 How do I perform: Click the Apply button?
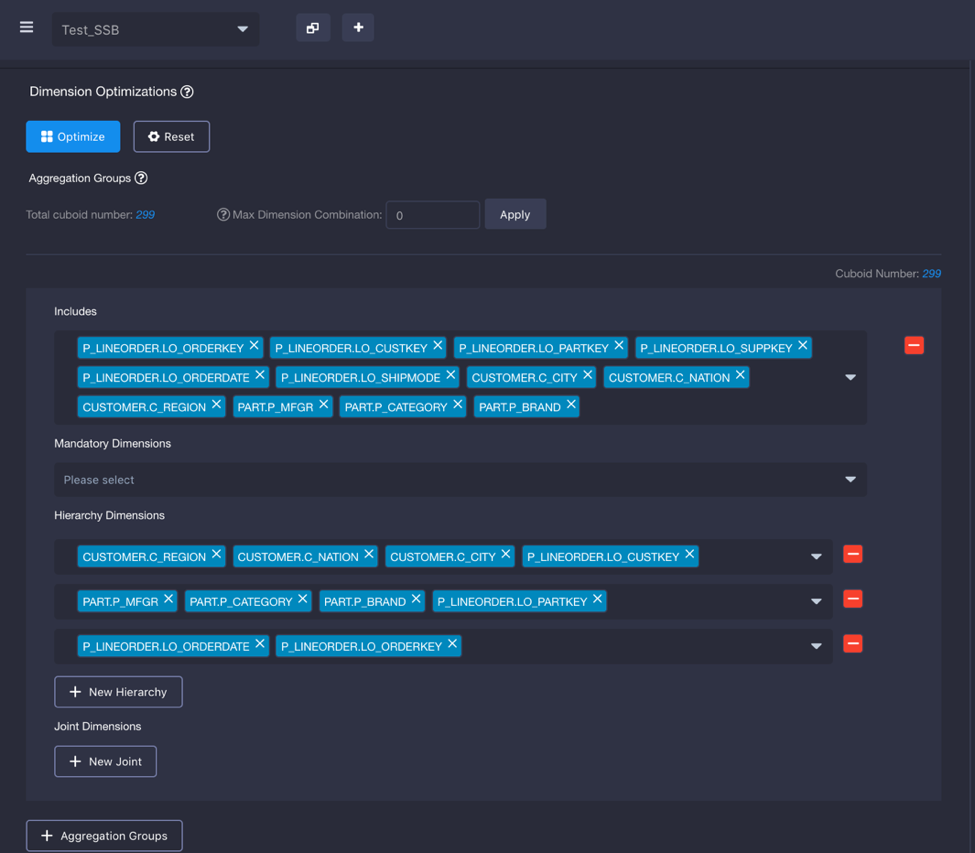point(515,215)
